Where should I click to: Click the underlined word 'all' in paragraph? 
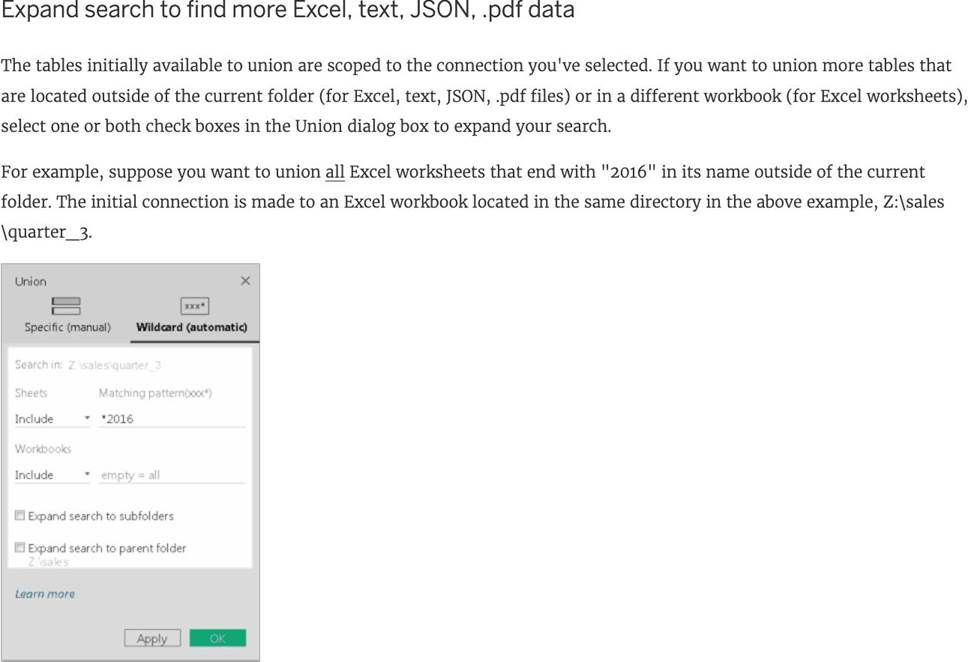click(x=334, y=172)
